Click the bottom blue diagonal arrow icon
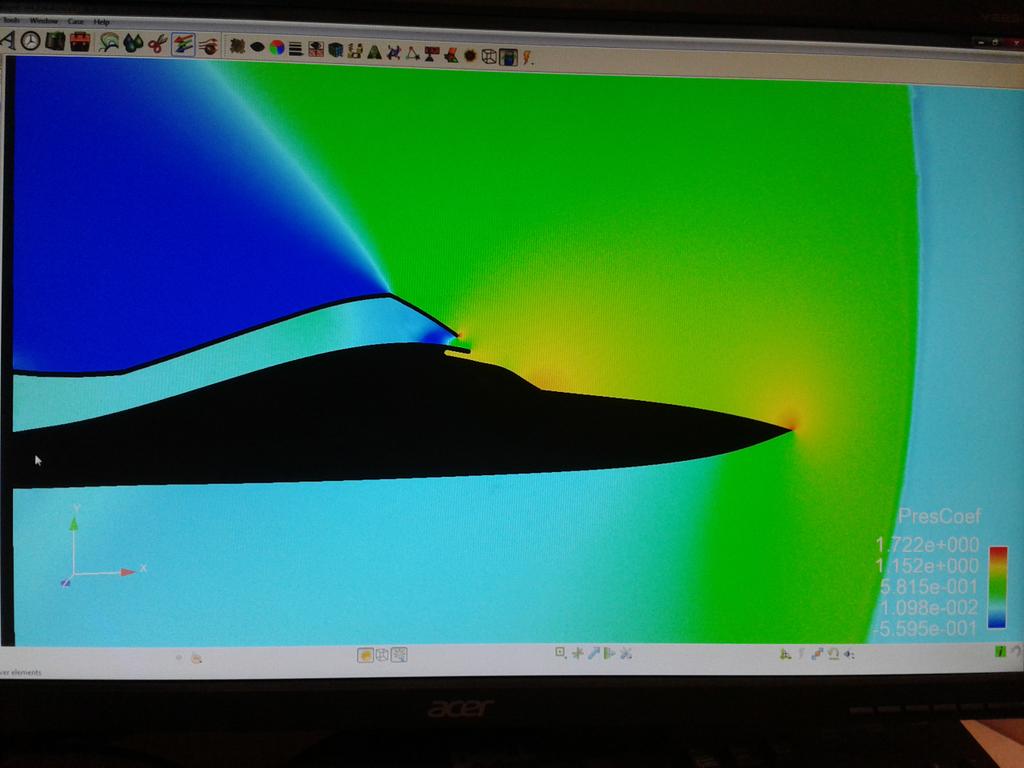This screenshot has height=768, width=1024. click(594, 652)
